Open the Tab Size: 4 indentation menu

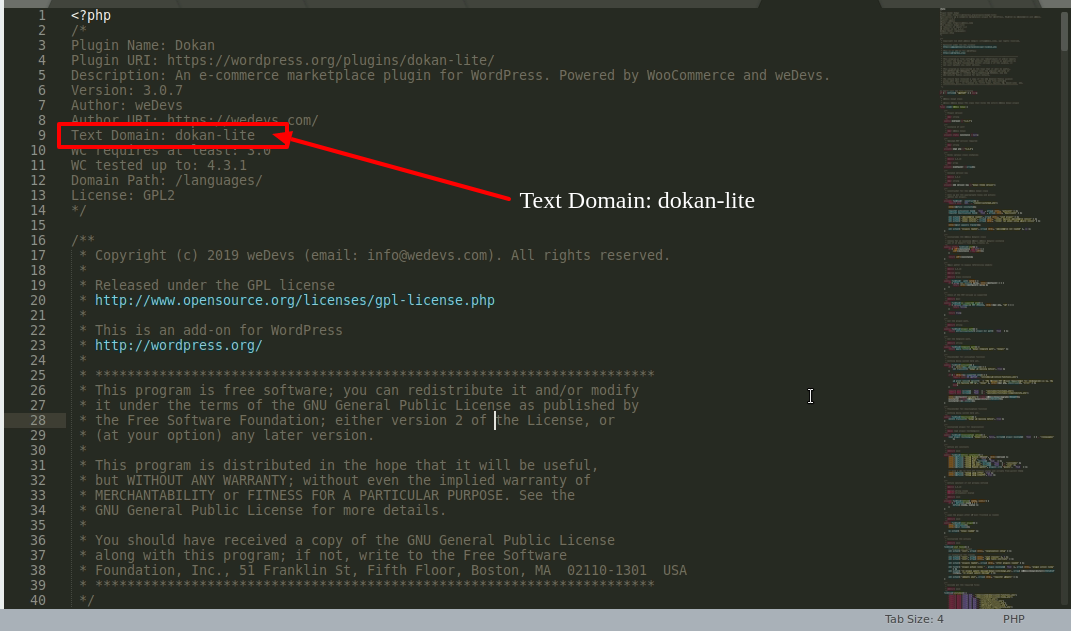coord(914,619)
